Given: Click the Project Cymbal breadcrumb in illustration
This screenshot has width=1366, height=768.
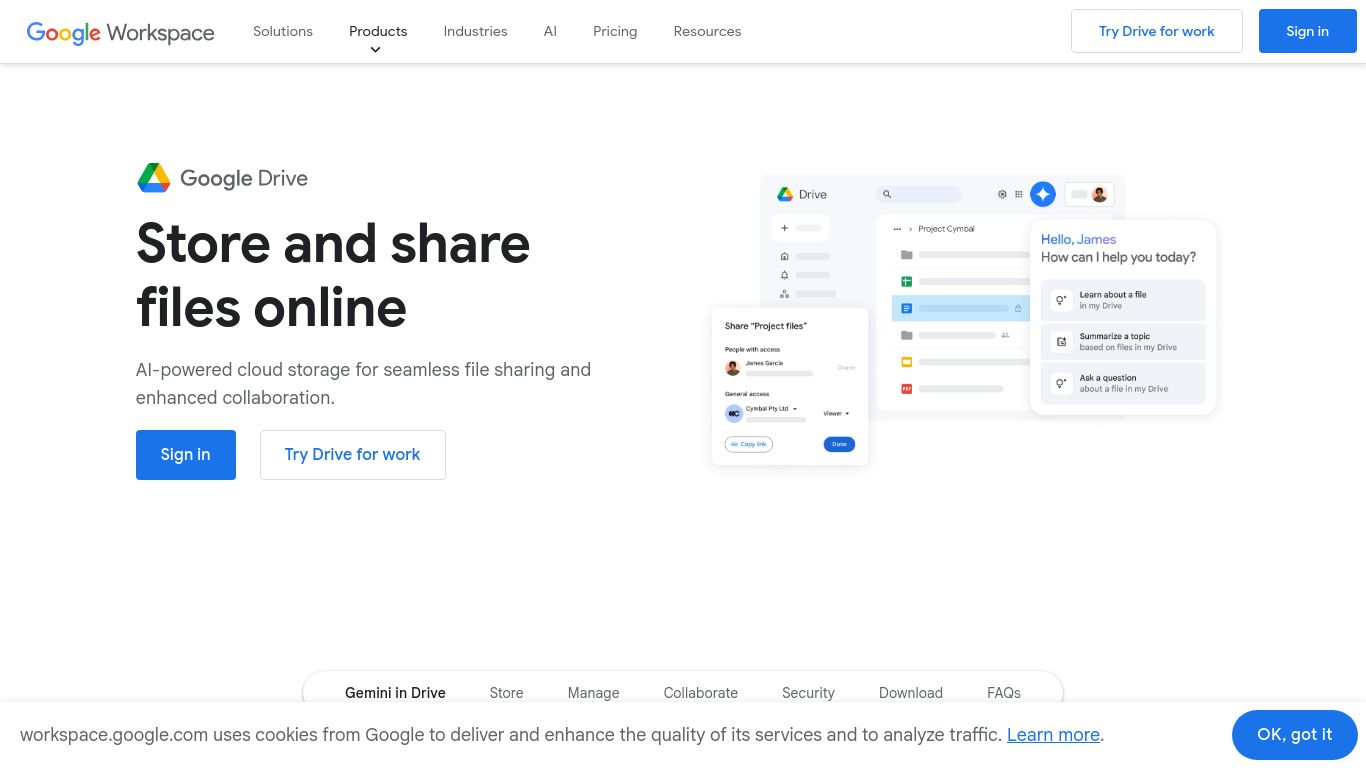Looking at the screenshot, I should [946, 229].
